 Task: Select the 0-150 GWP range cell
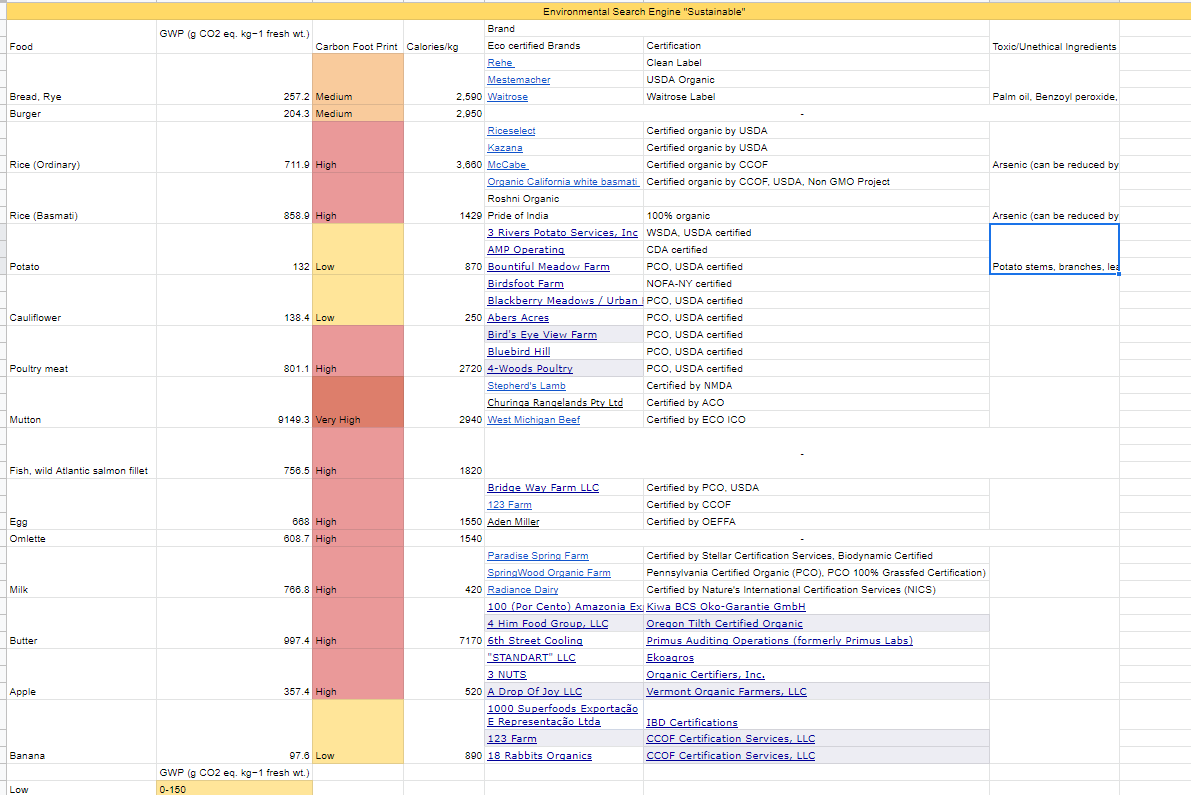pyautogui.click(x=235, y=789)
